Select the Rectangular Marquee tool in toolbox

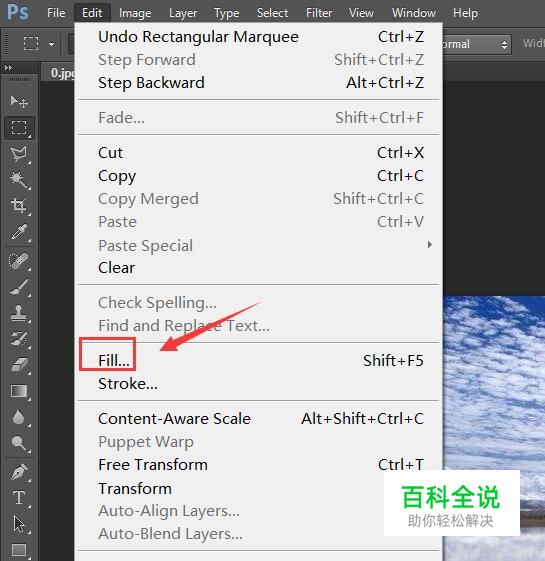tap(19, 128)
